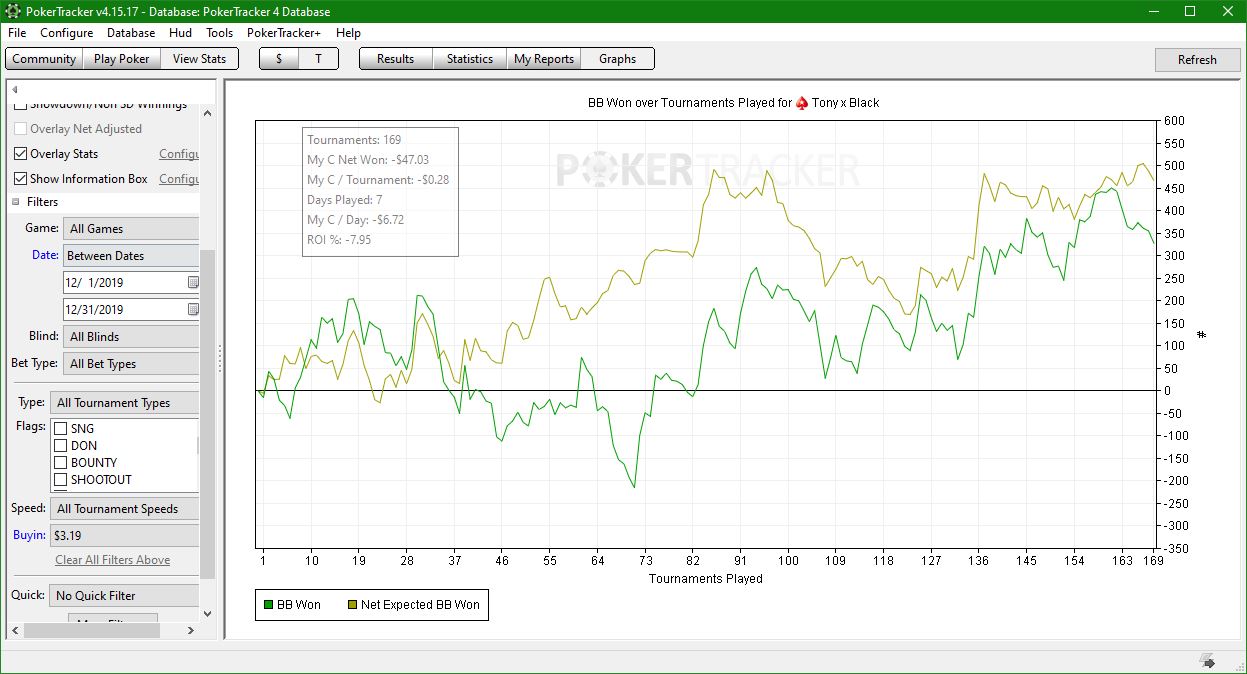Open the Tools menu

point(220,33)
